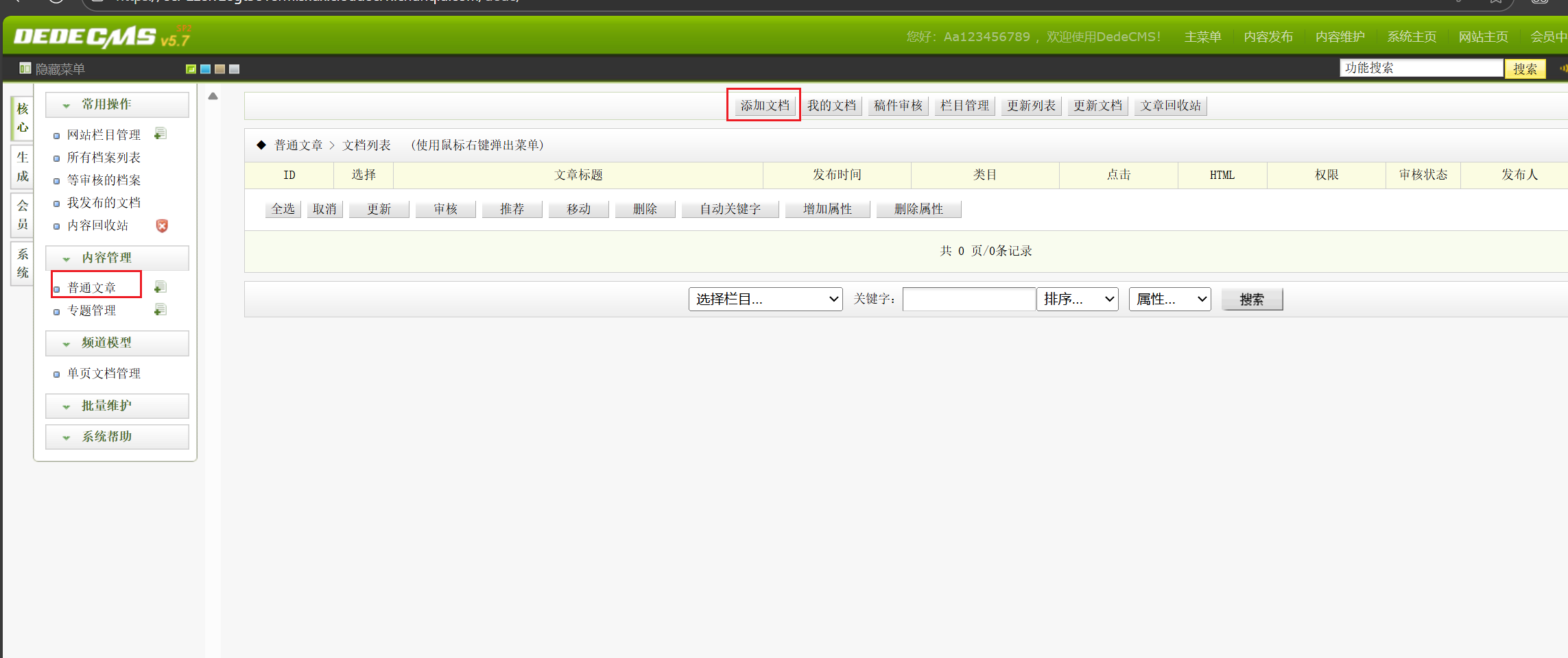This screenshot has height=658, width=1568.
Task: Collapse the 常用操作 section
Action: [x=117, y=105]
